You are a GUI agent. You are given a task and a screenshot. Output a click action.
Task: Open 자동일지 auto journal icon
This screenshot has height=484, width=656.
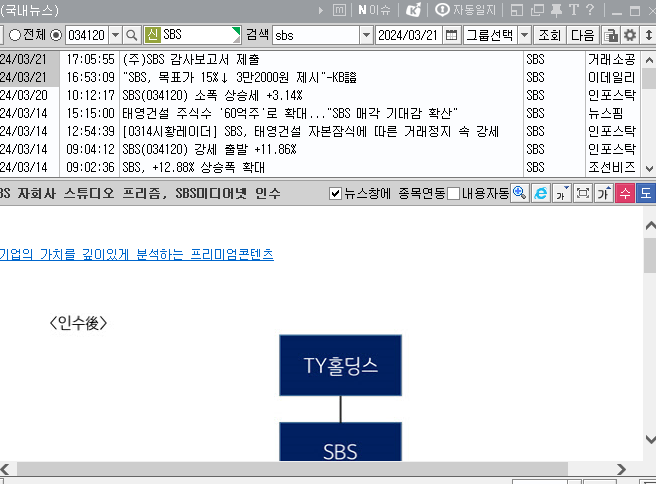tap(465, 10)
